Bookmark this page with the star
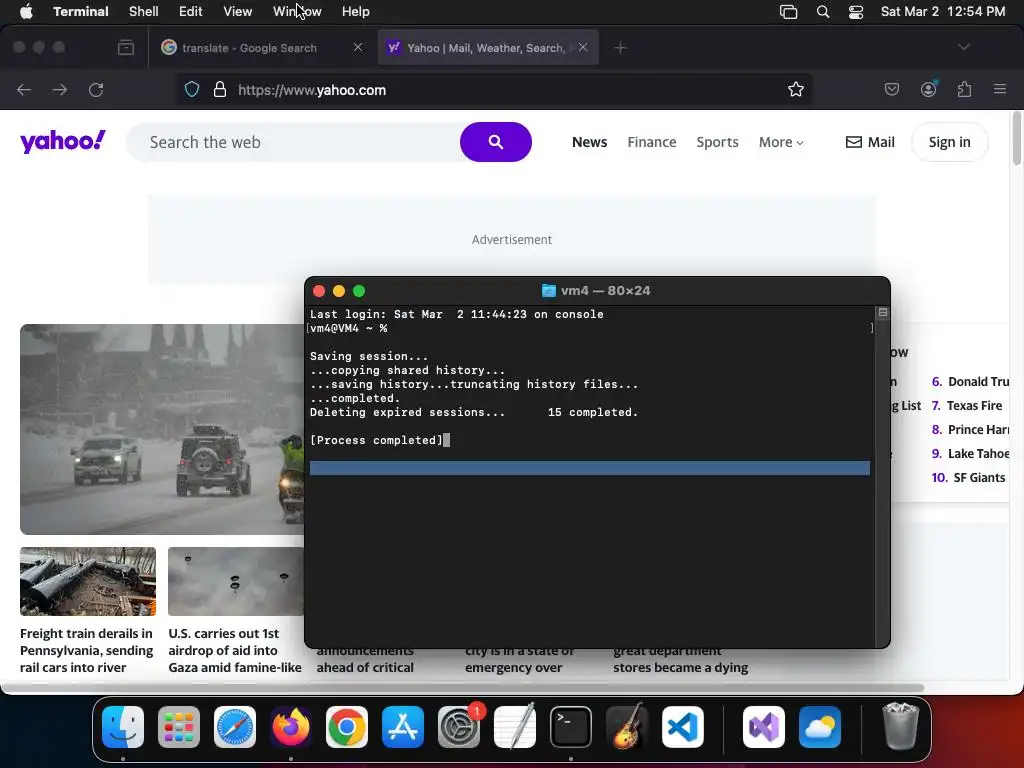Image resolution: width=1024 pixels, height=768 pixels. click(795, 89)
